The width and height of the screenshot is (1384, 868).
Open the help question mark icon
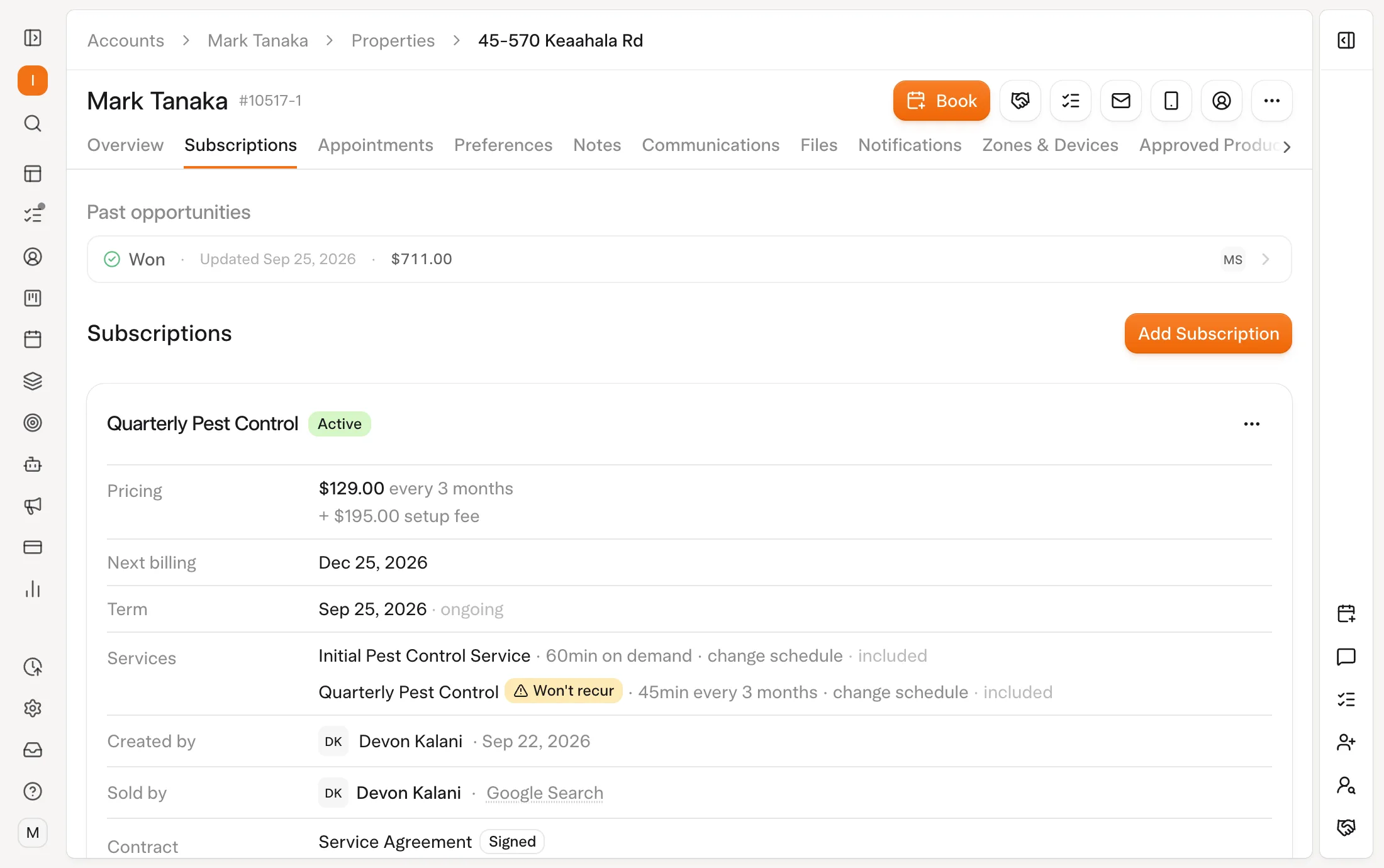pos(33,791)
